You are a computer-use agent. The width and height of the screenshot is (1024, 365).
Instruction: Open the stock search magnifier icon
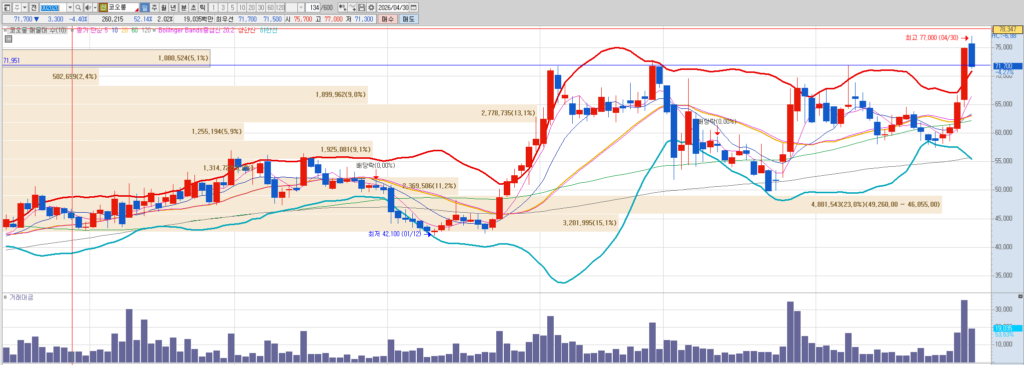[78, 7]
